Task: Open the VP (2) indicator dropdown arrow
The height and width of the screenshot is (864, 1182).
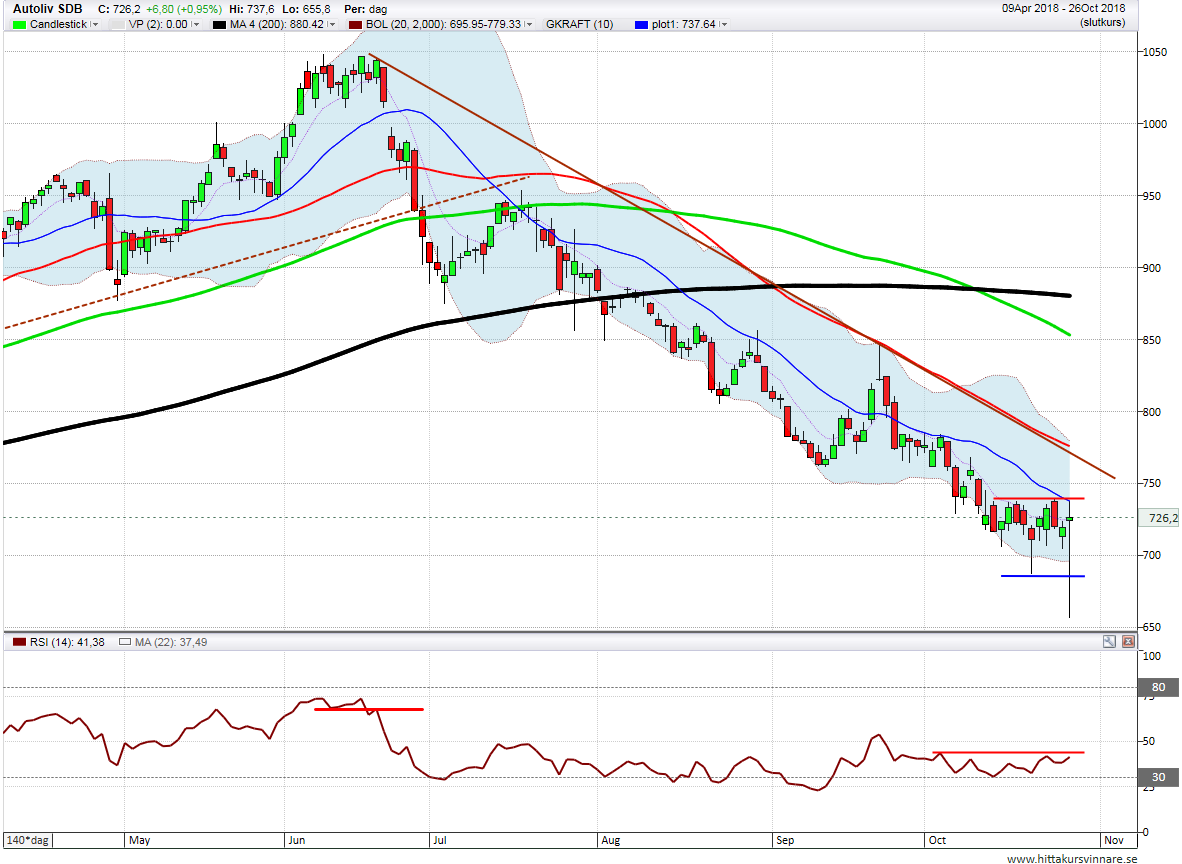Action: pos(195,24)
